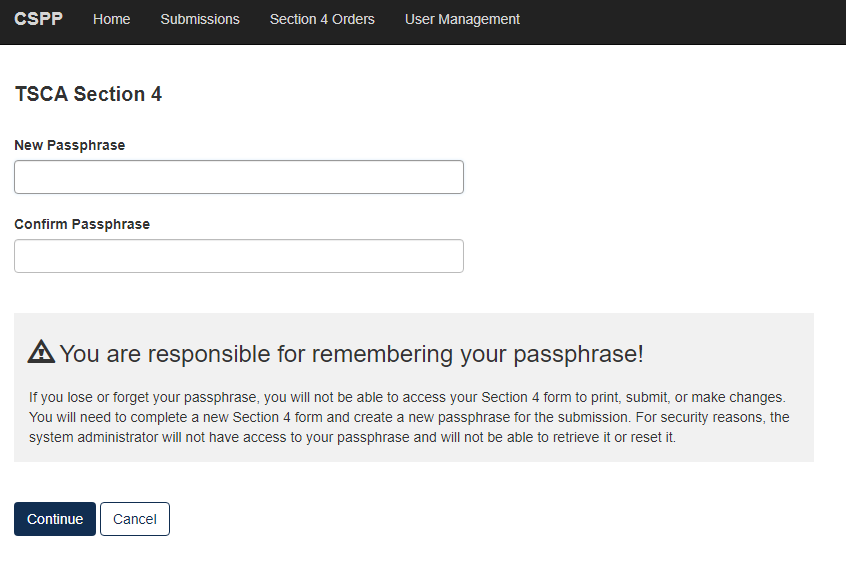Focus the New Passphrase input field
The width and height of the screenshot is (846, 575).
tap(239, 177)
